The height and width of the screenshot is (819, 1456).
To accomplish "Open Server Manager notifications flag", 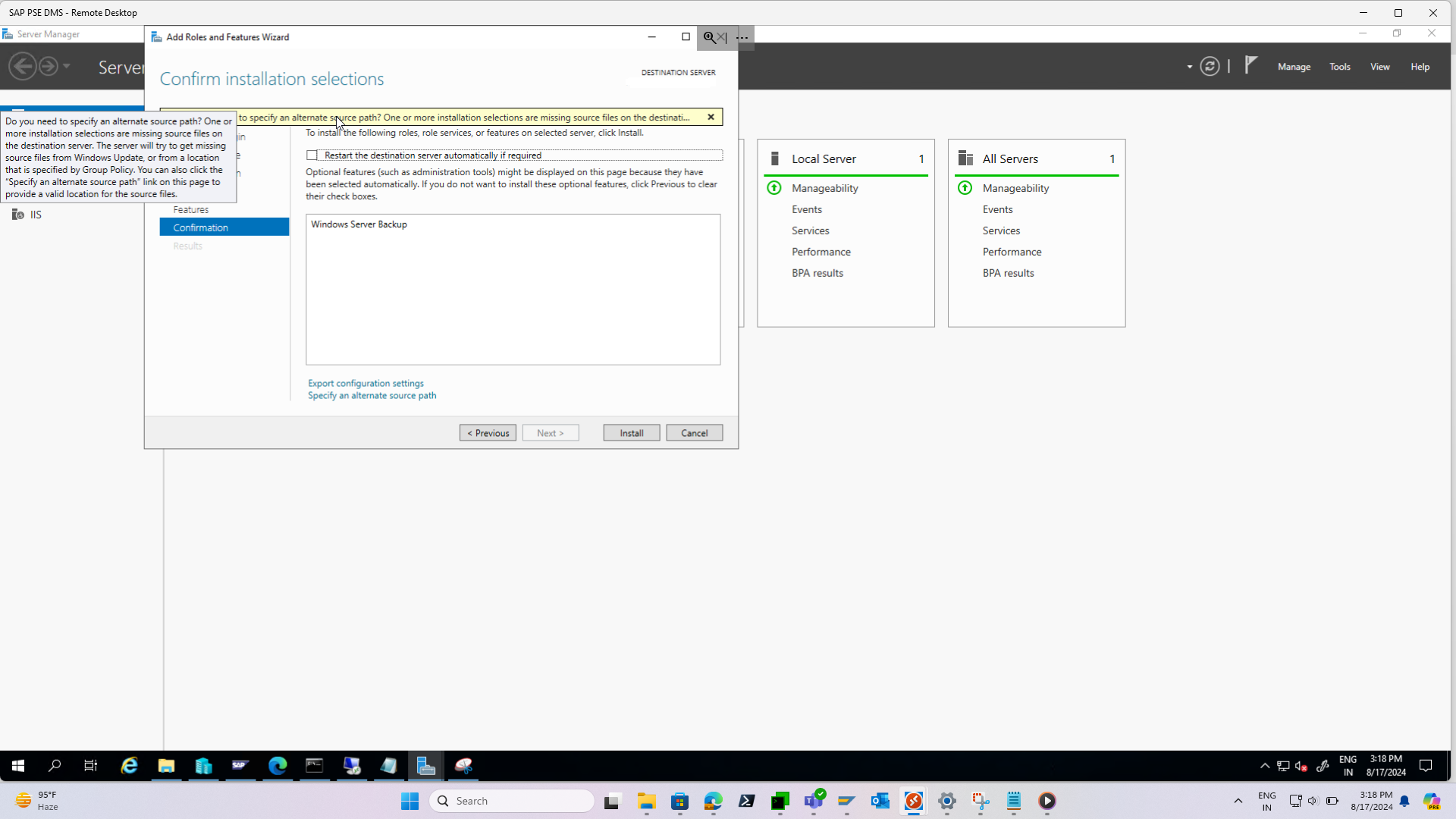I will pyautogui.click(x=1250, y=67).
